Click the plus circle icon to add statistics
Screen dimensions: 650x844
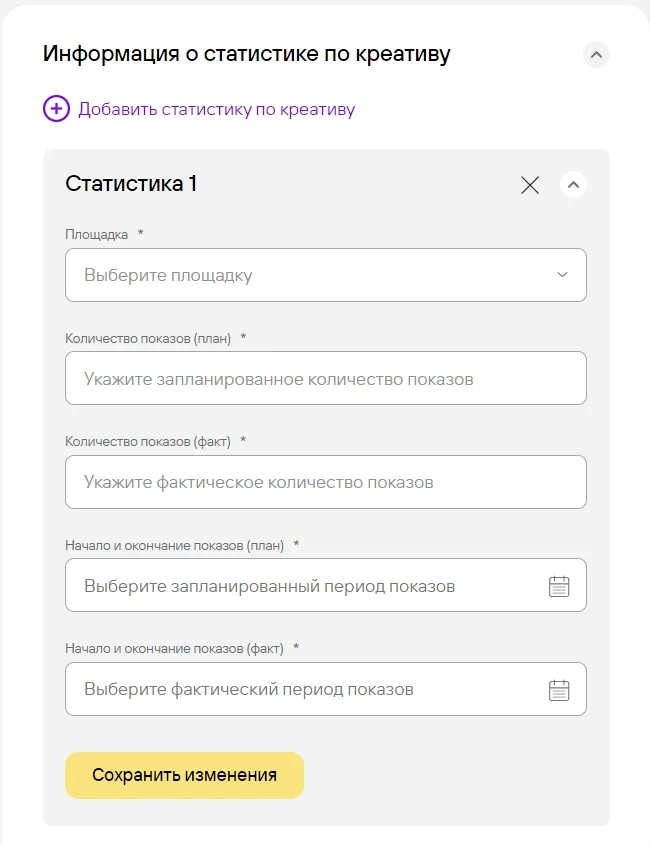click(56, 109)
